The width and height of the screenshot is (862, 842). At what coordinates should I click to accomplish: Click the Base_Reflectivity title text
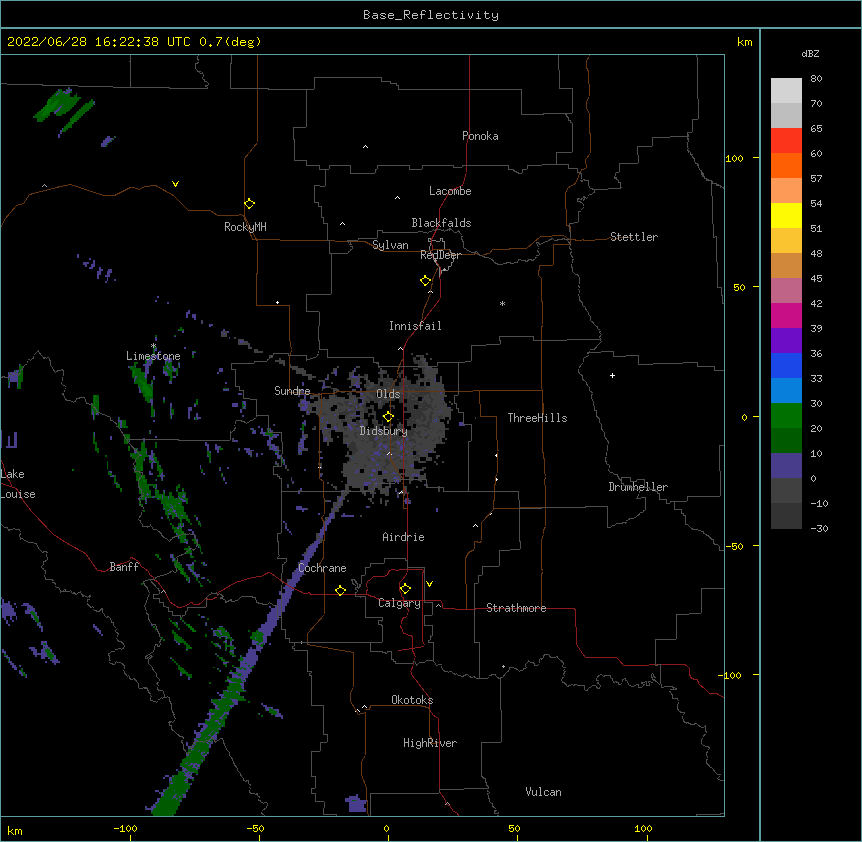pos(431,15)
